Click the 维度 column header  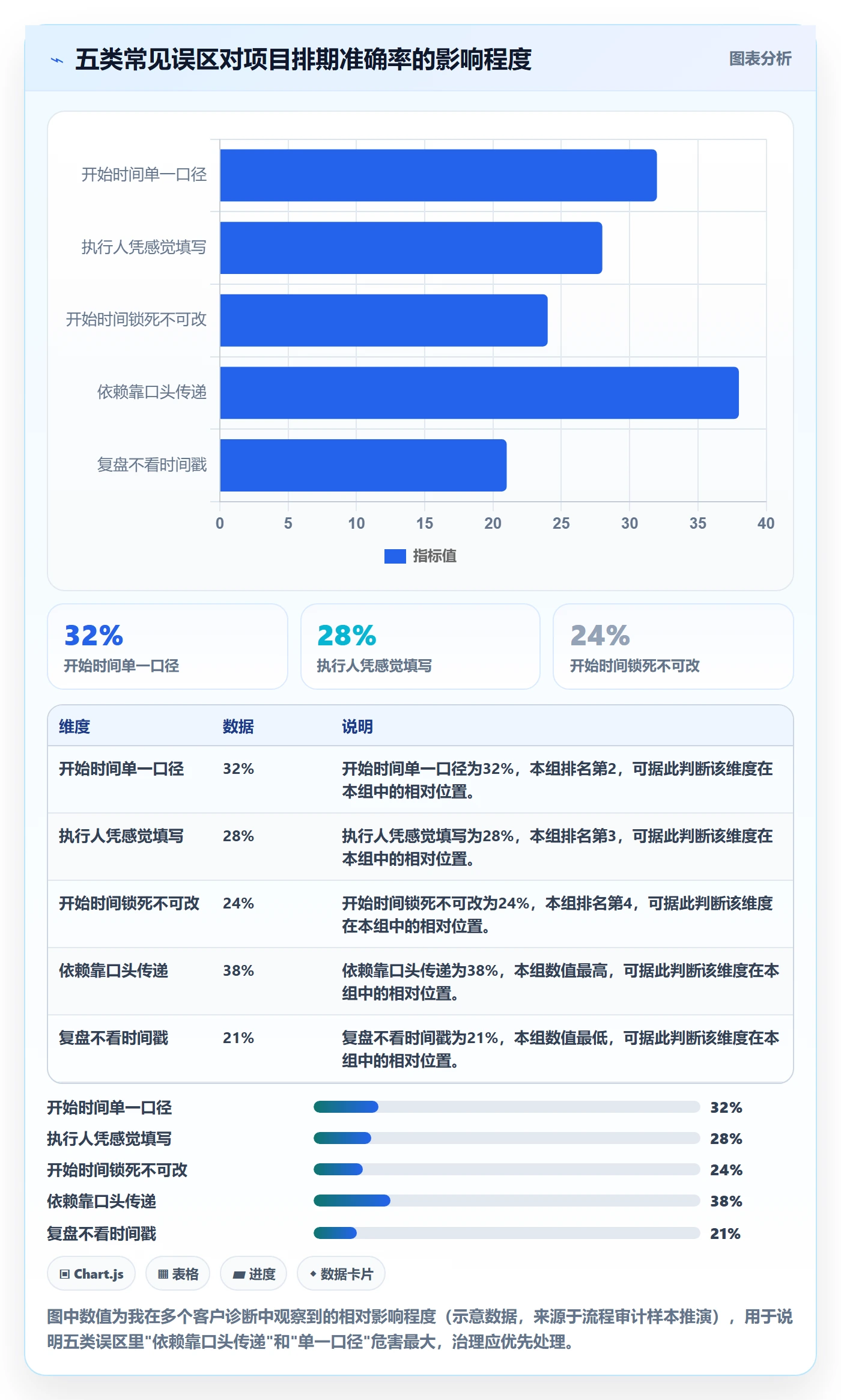click(x=74, y=726)
